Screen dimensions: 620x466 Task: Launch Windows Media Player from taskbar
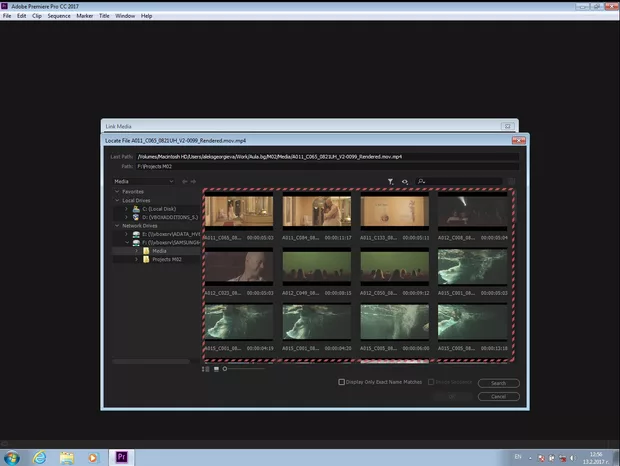93,456
